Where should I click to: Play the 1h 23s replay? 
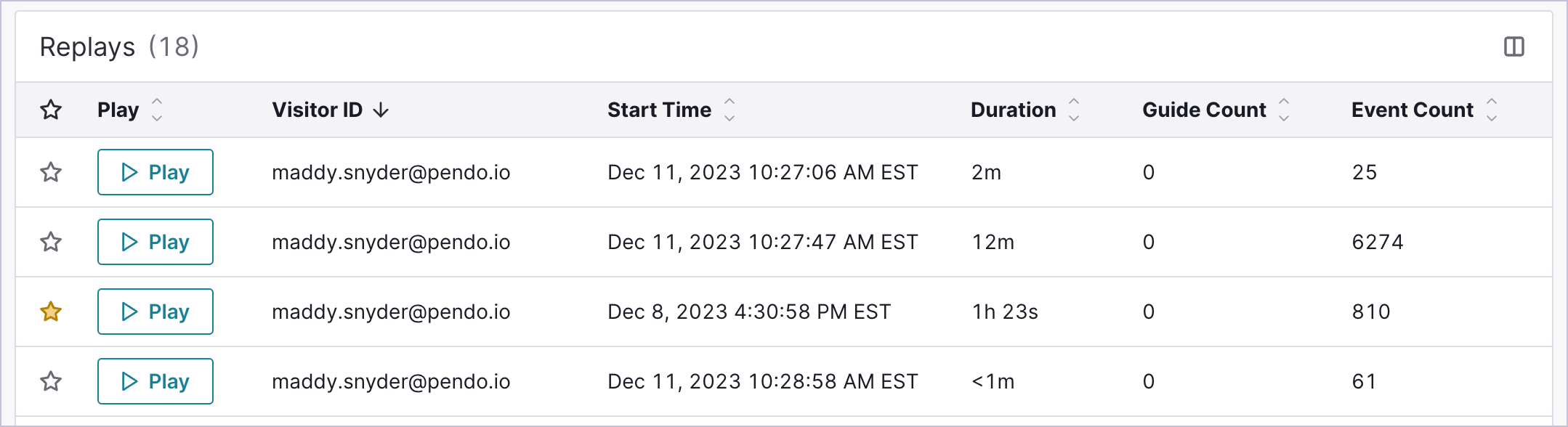[x=155, y=312]
